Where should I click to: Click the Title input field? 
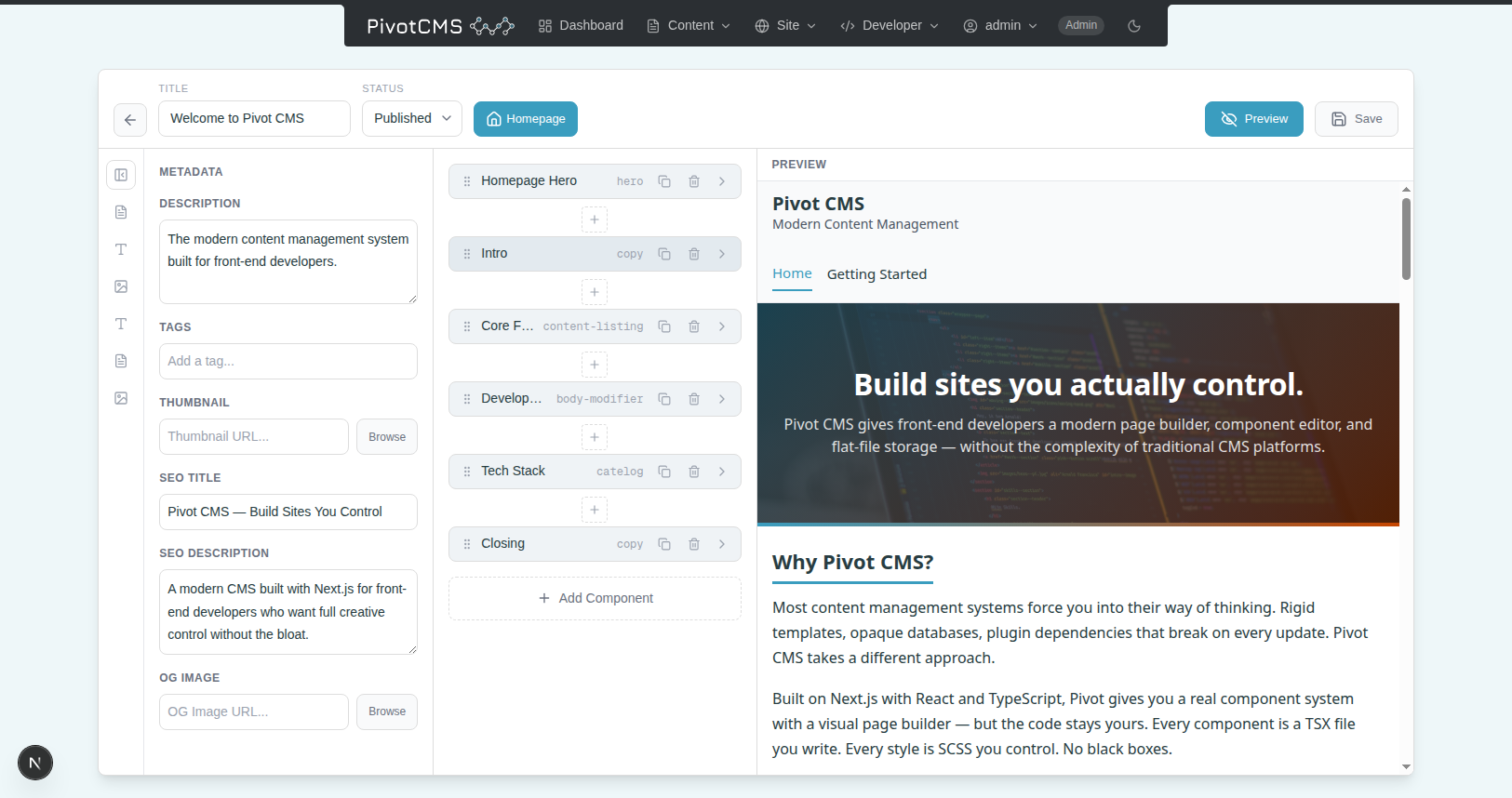point(254,119)
